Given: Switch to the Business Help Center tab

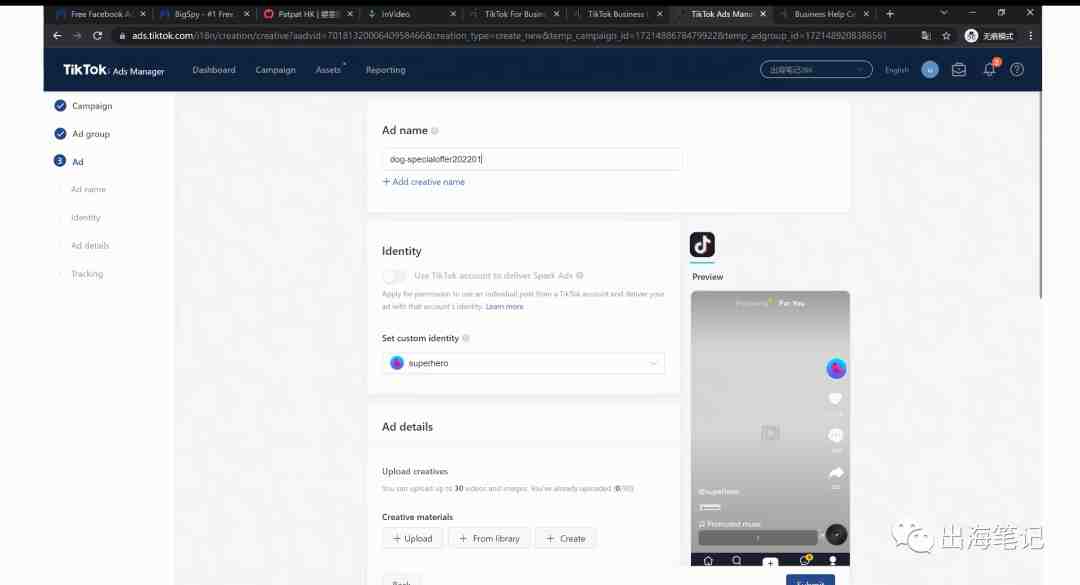Looking at the screenshot, I should (x=824, y=14).
